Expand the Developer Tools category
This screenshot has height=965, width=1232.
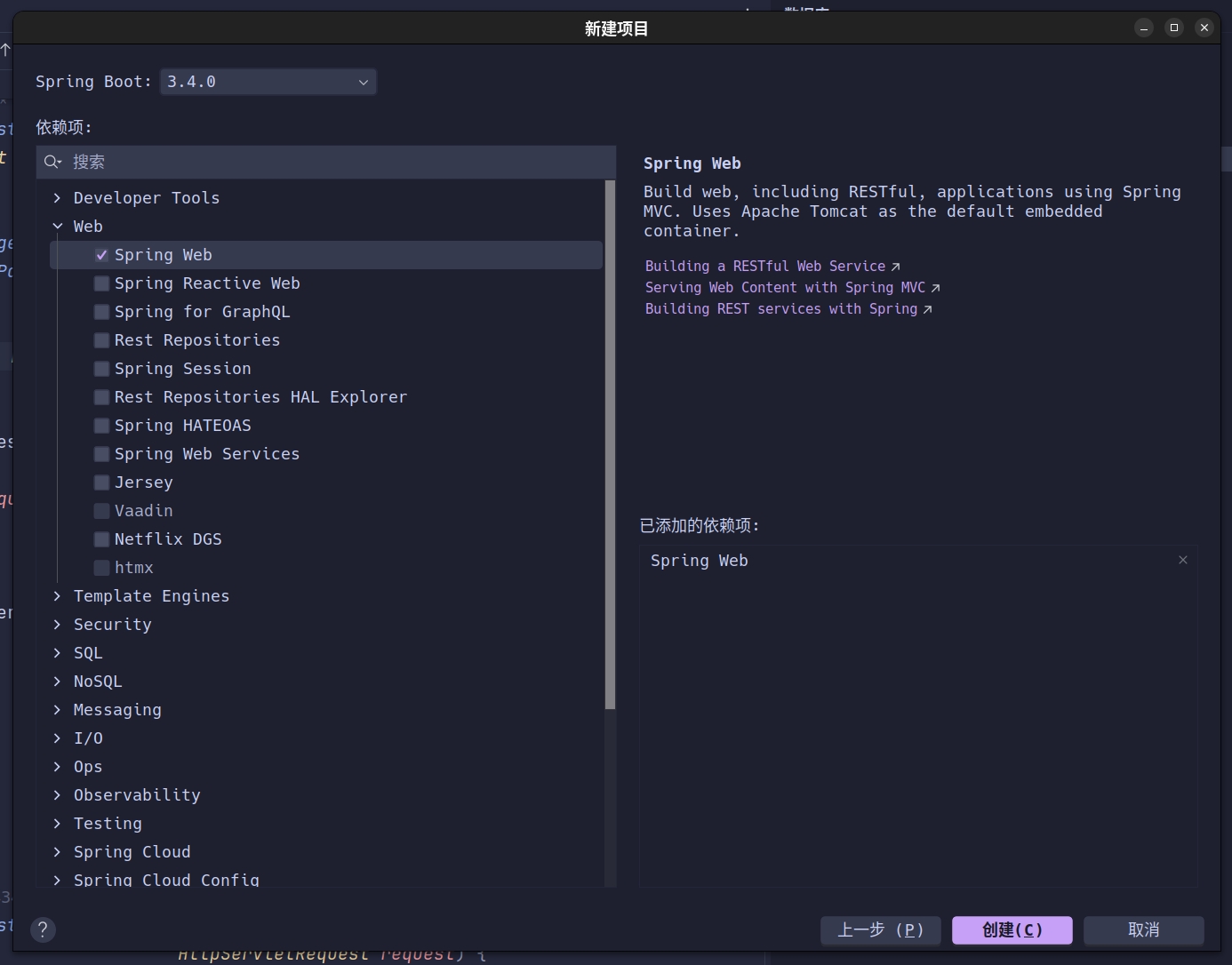coord(58,198)
